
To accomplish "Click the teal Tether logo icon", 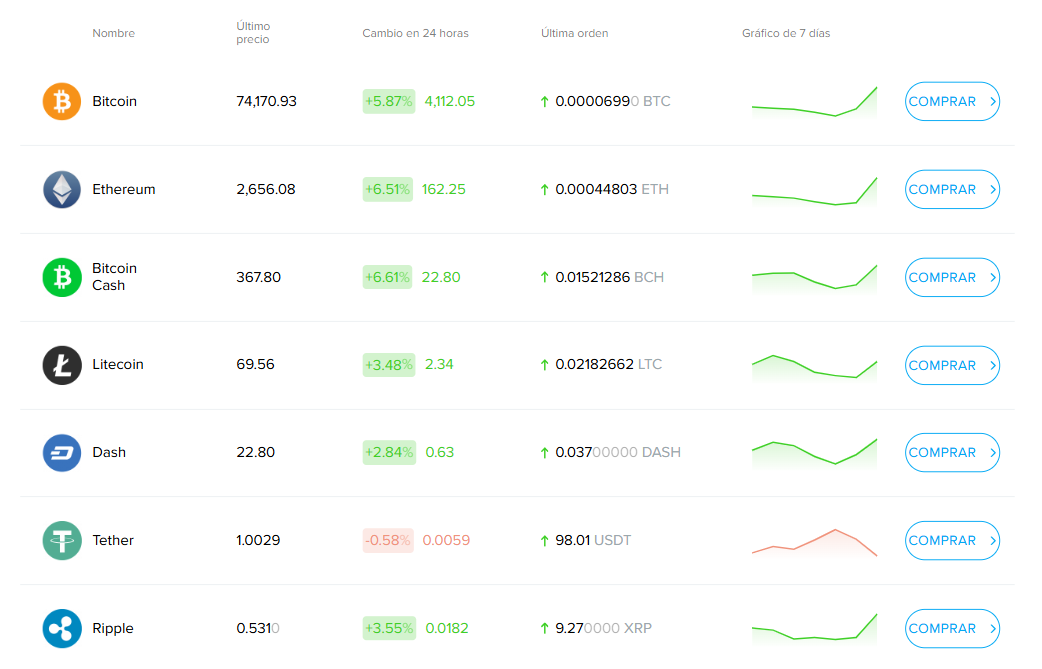I will tap(62, 541).
